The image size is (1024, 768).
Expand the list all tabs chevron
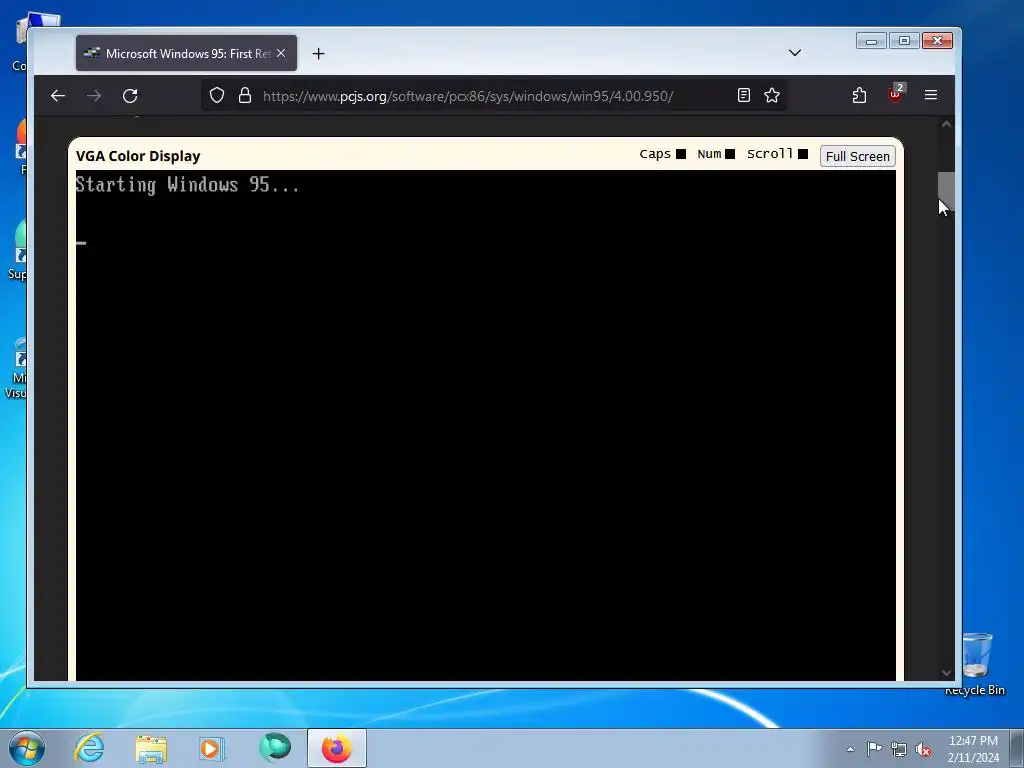795,53
